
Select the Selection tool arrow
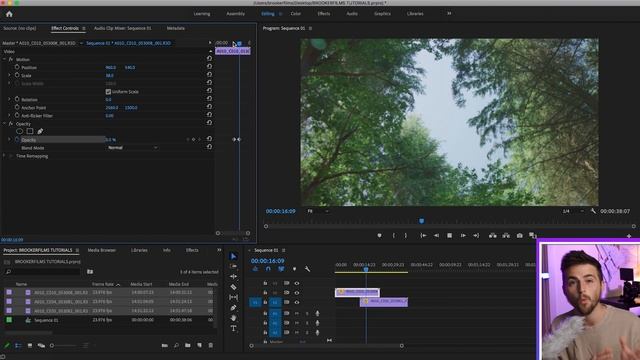pos(233,256)
